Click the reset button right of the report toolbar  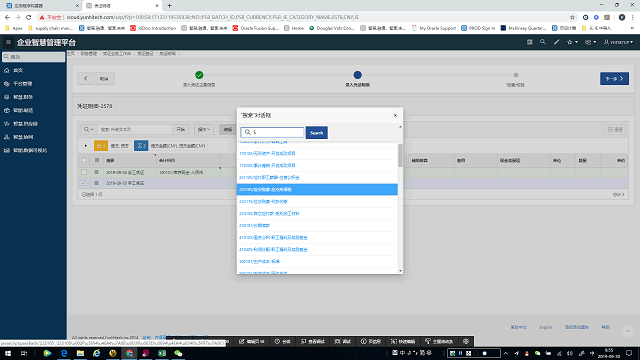click(x=615, y=129)
